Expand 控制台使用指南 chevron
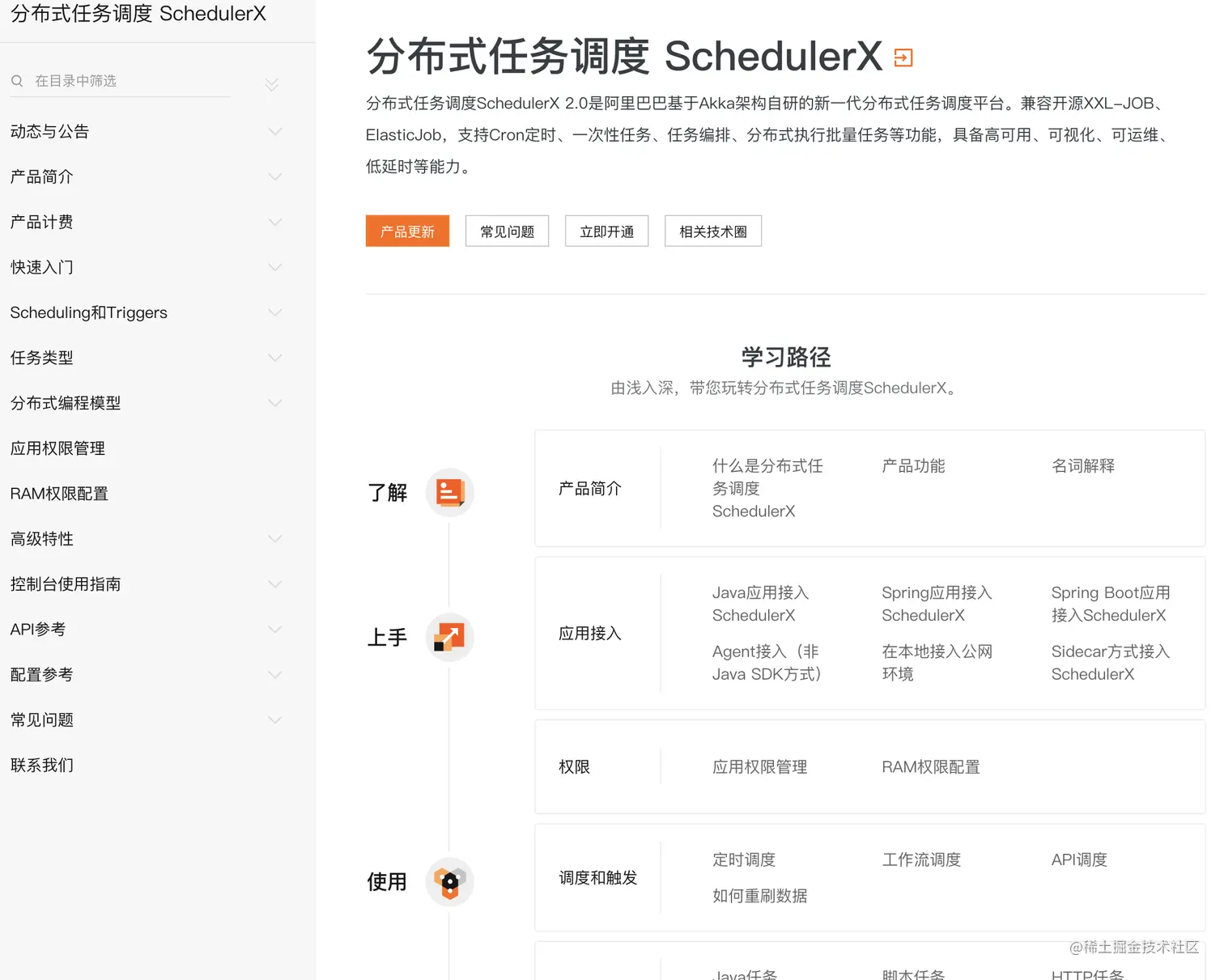1224x980 pixels. (x=275, y=584)
